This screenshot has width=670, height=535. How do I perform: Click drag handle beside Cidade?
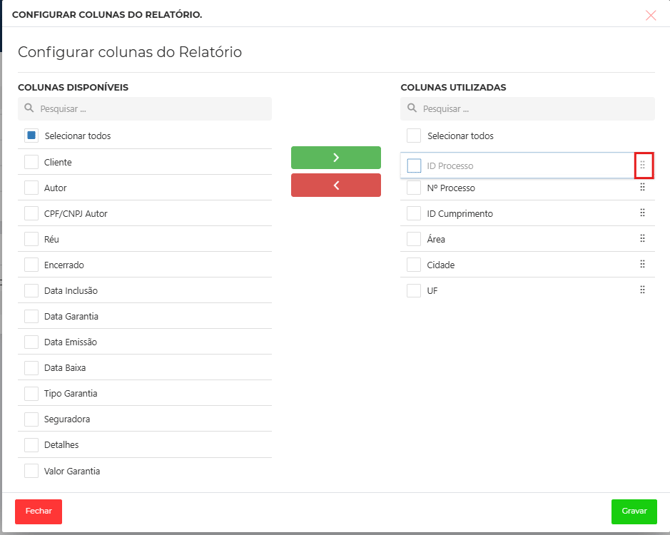coord(642,265)
